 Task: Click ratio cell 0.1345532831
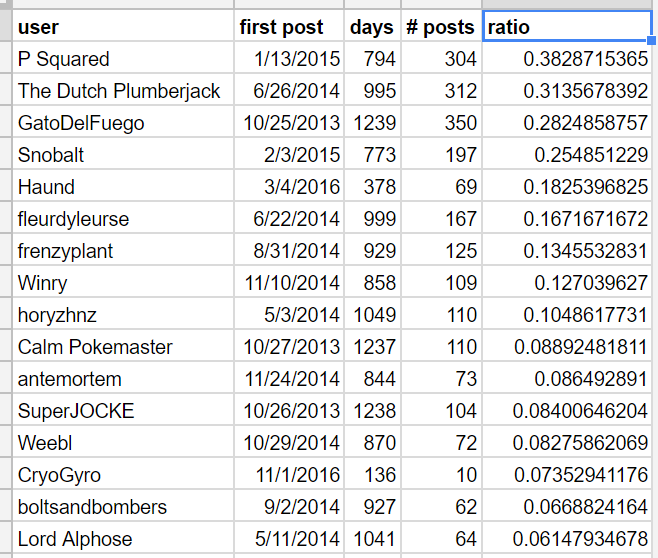coord(566,251)
